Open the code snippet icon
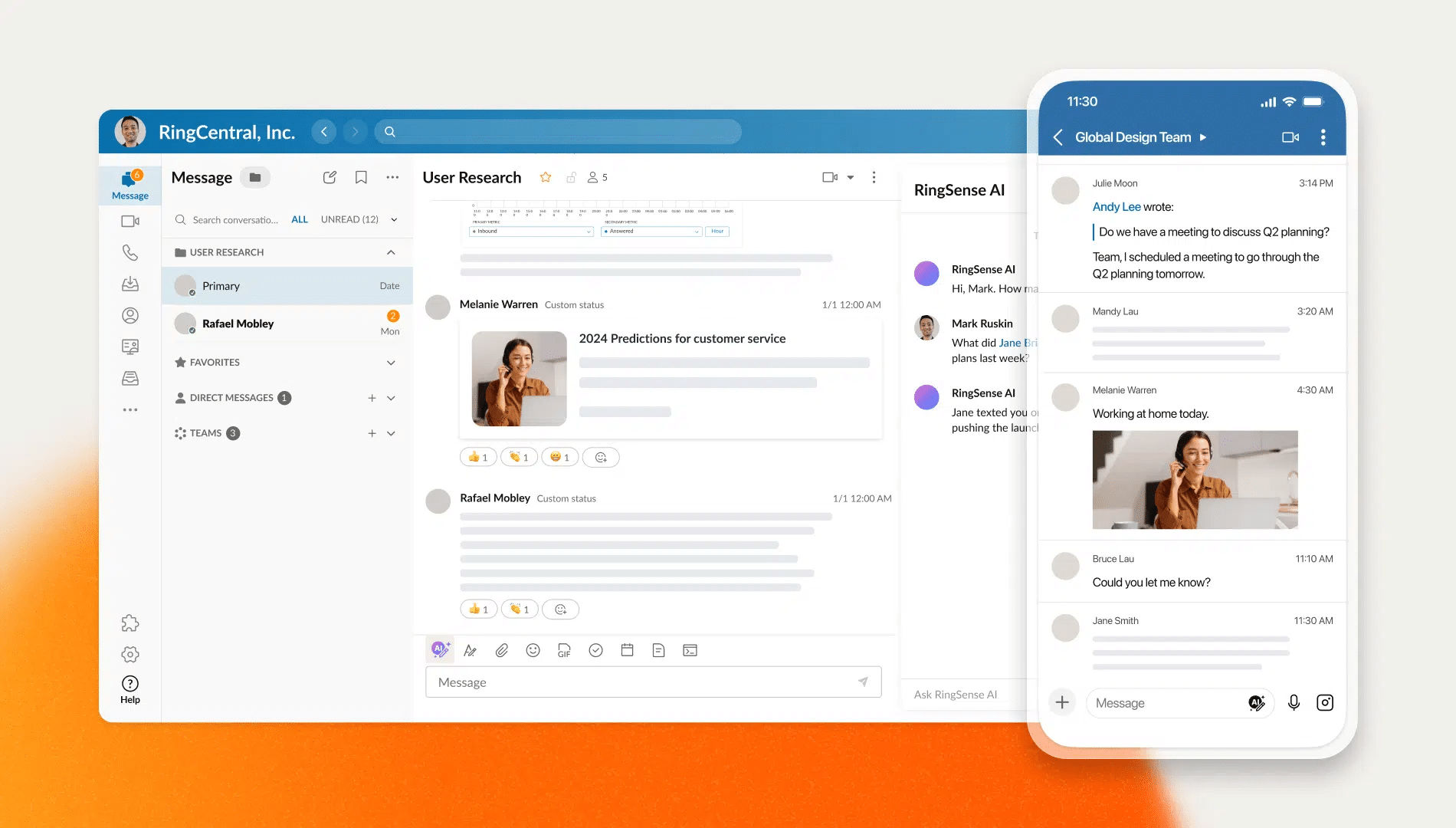 coord(690,649)
